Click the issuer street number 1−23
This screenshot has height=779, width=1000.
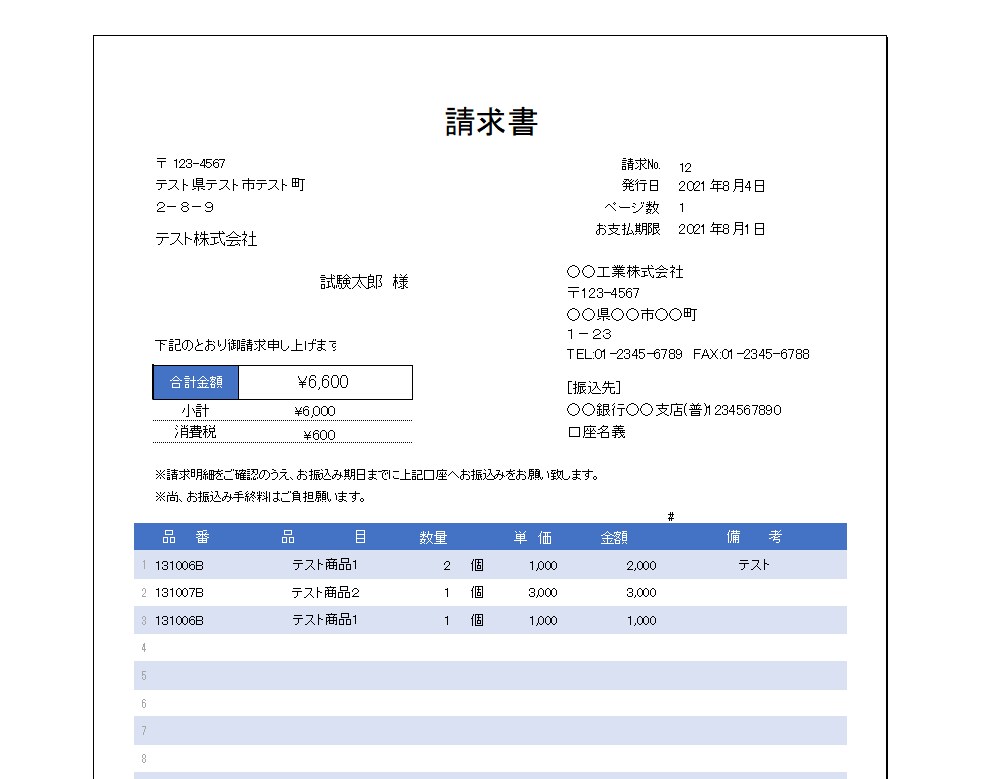pyautogui.click(x=589, y=334)
